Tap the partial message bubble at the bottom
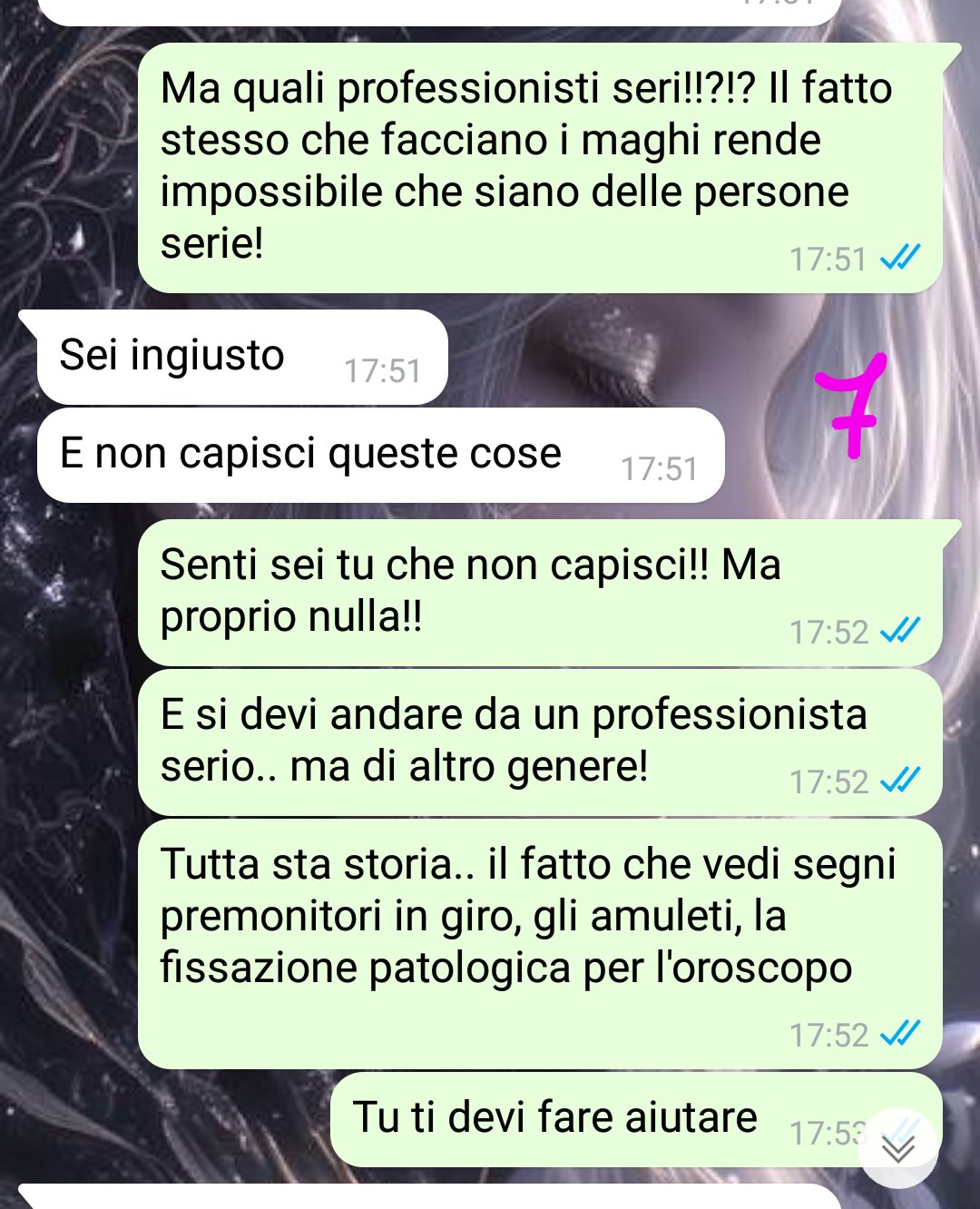This screenshot has height=1209, width=980. (431, 1196)
